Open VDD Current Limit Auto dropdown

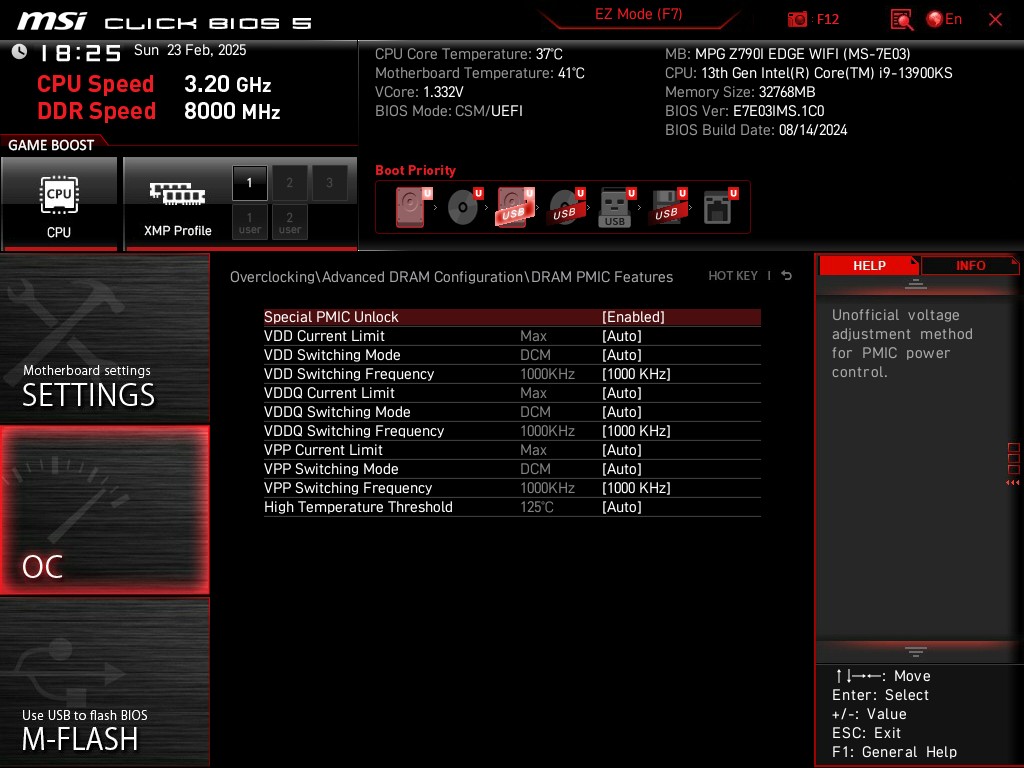(x=622, y=336)
